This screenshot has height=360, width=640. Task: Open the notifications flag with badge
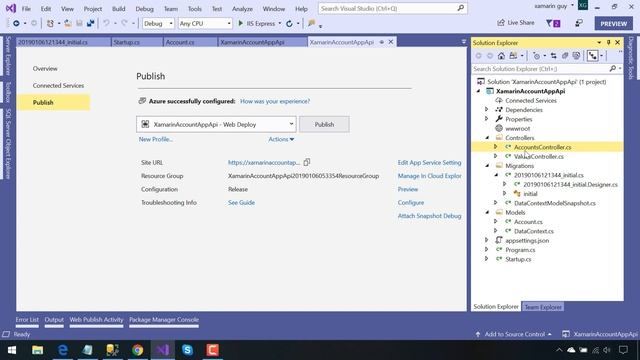(553, 24)
